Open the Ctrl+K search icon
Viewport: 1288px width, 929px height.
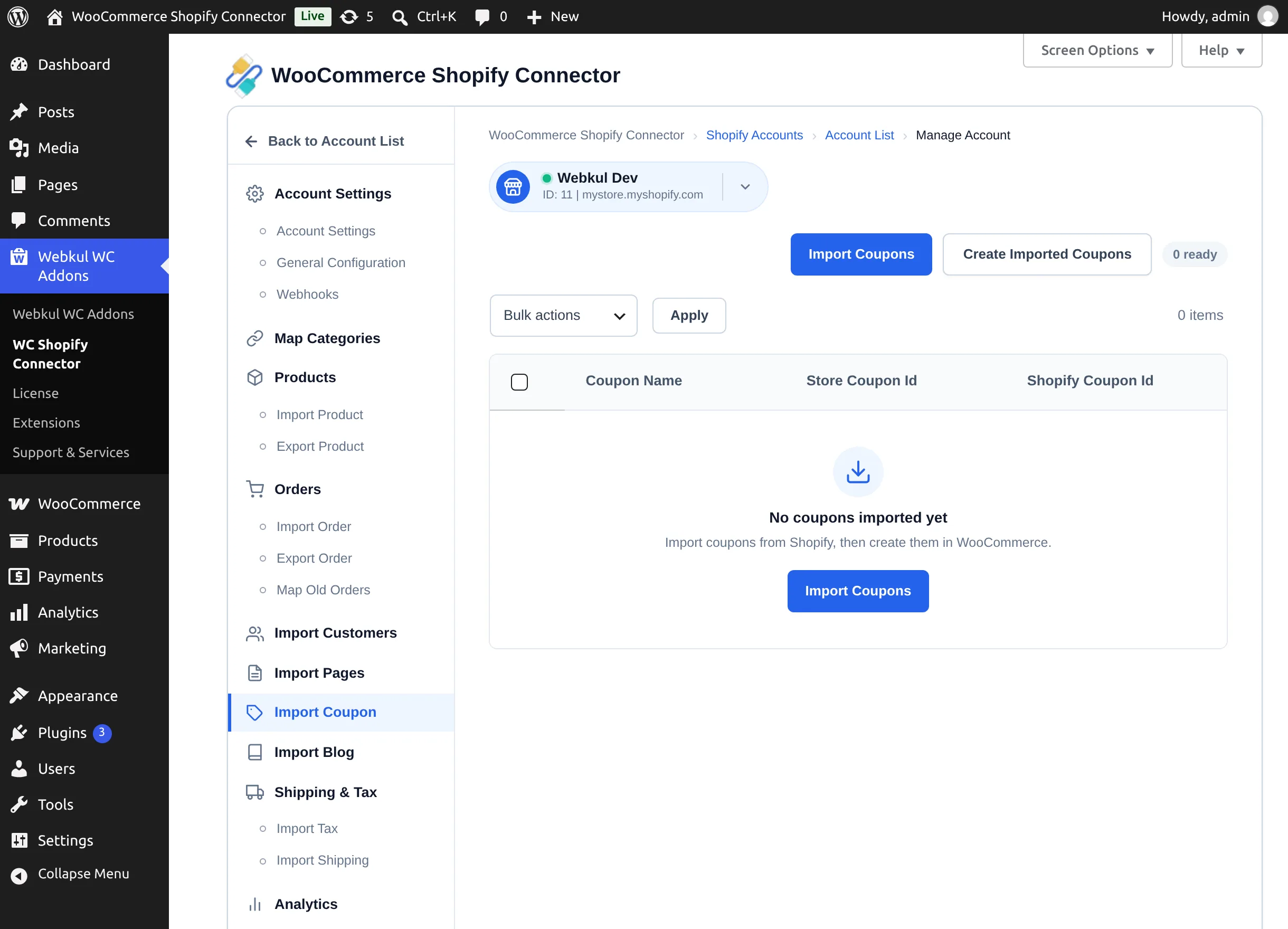[x=400, y=17]
